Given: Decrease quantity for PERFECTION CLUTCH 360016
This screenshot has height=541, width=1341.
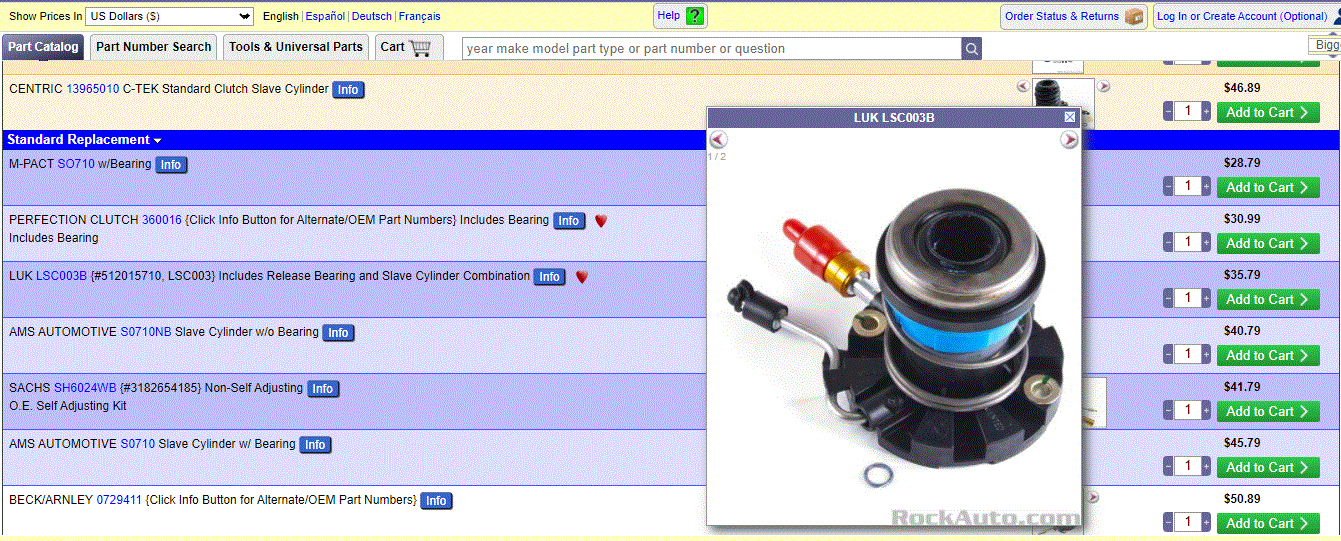Looking at the screenshot, I should 1168,242.
